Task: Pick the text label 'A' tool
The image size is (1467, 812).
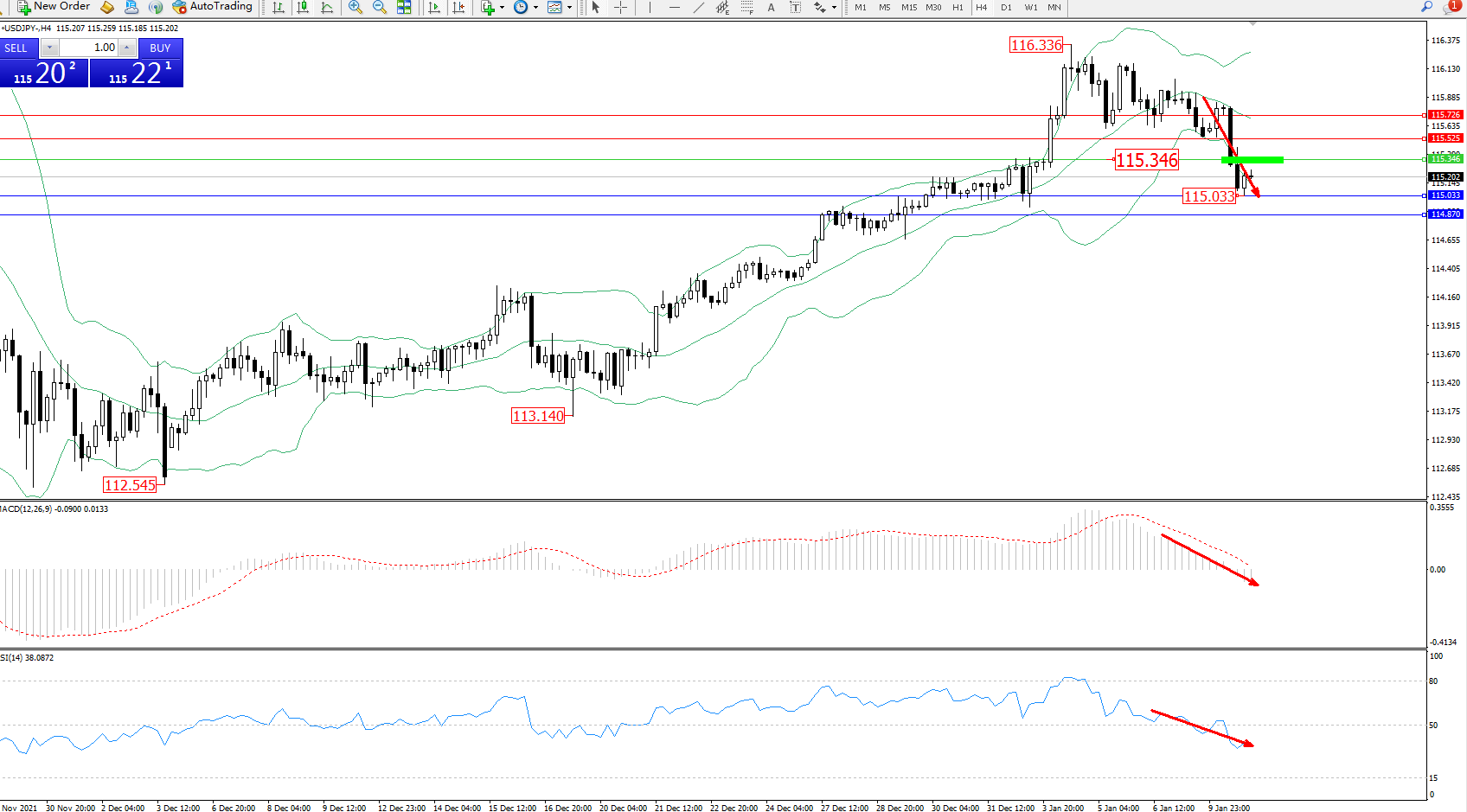Action: tap(771, 7)
